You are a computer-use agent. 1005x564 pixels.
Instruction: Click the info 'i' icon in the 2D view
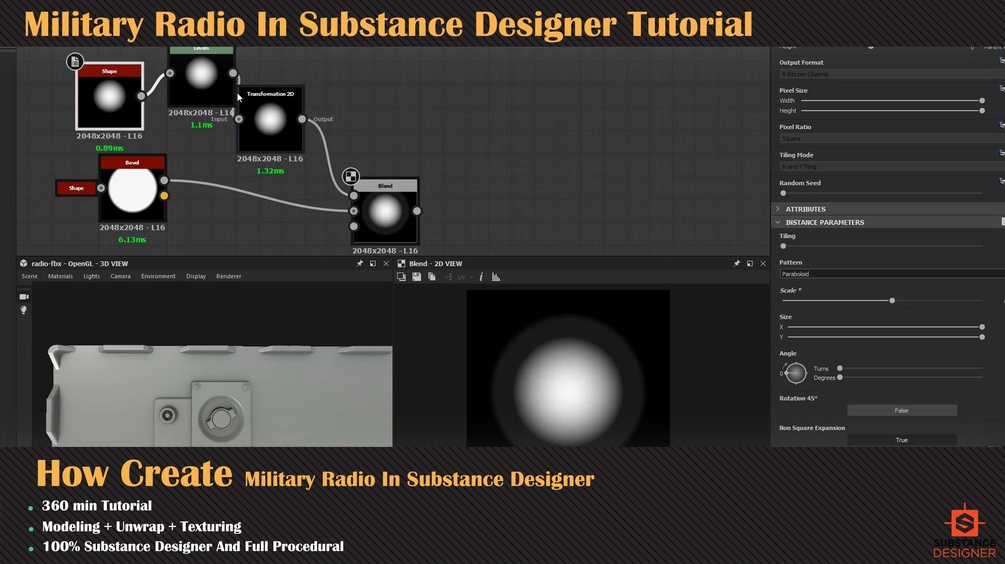pos(481,277)
